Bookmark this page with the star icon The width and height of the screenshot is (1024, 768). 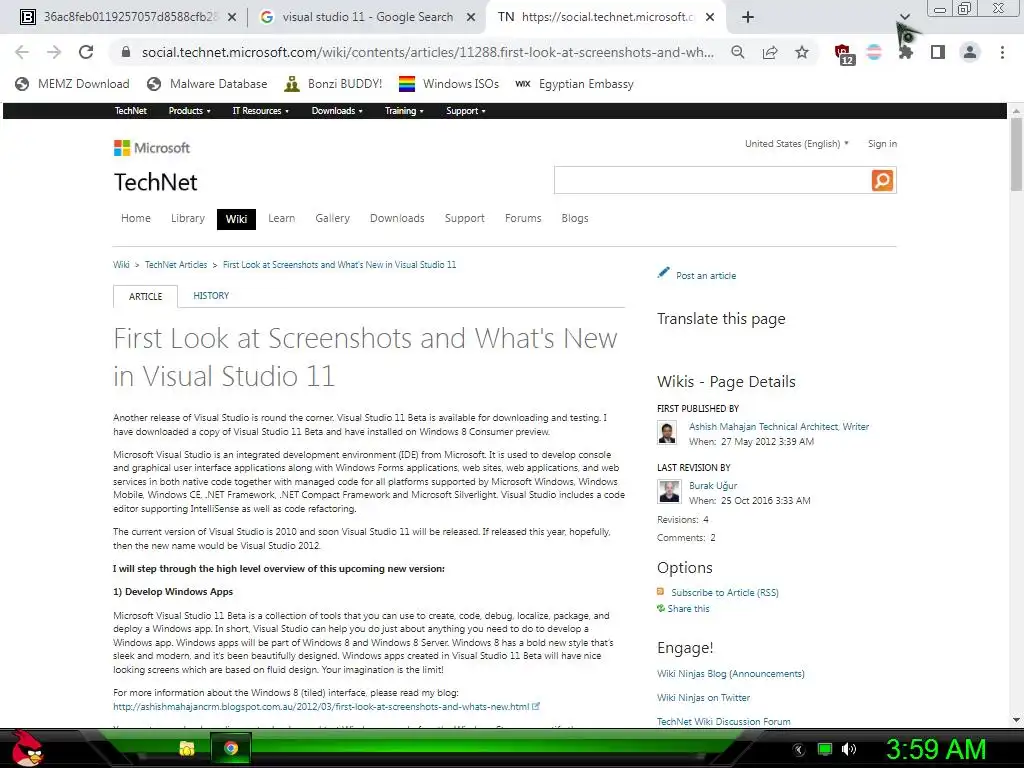pyautogui.click(x=802, y=52)
